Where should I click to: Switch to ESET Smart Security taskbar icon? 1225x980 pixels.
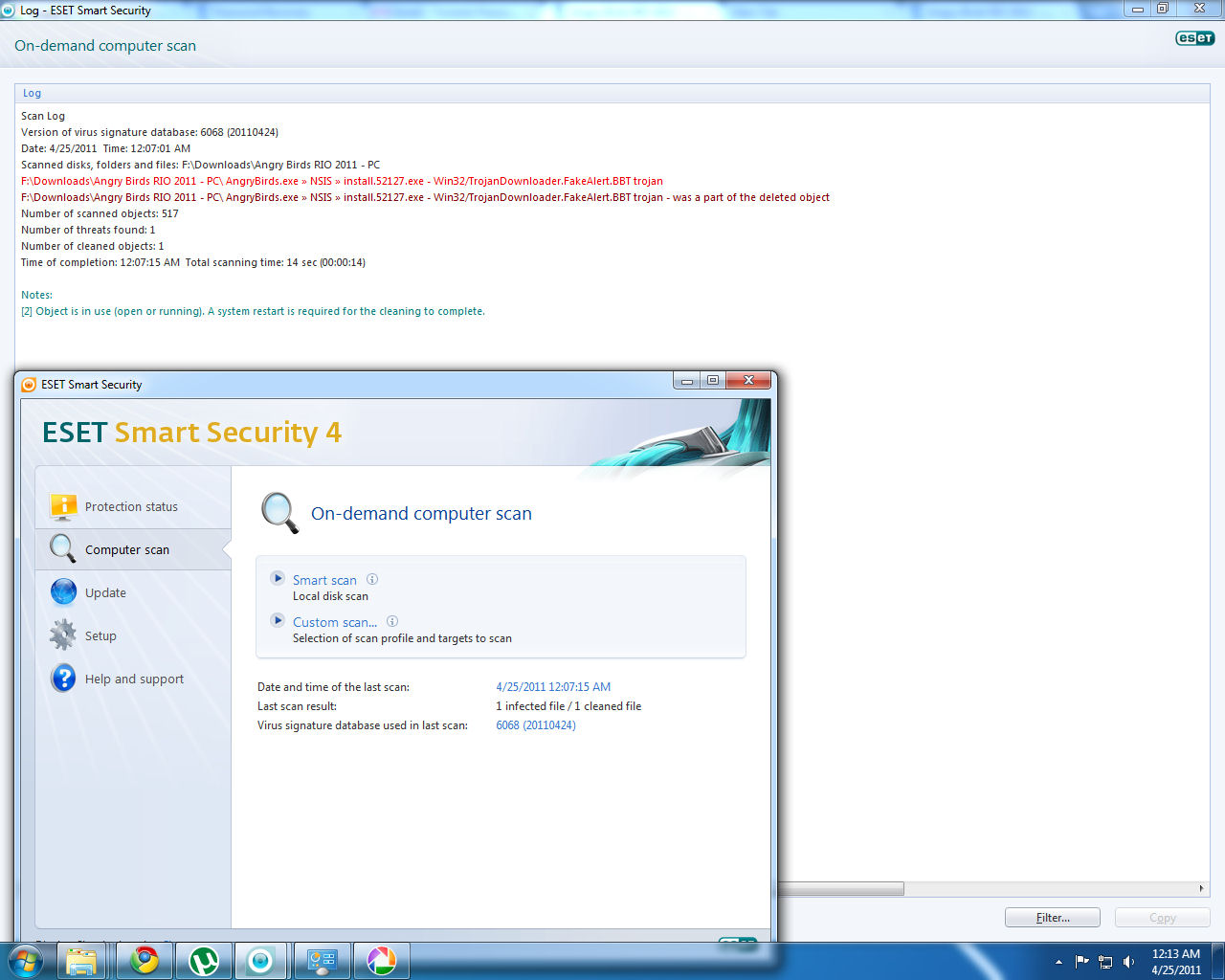[260, 961]
